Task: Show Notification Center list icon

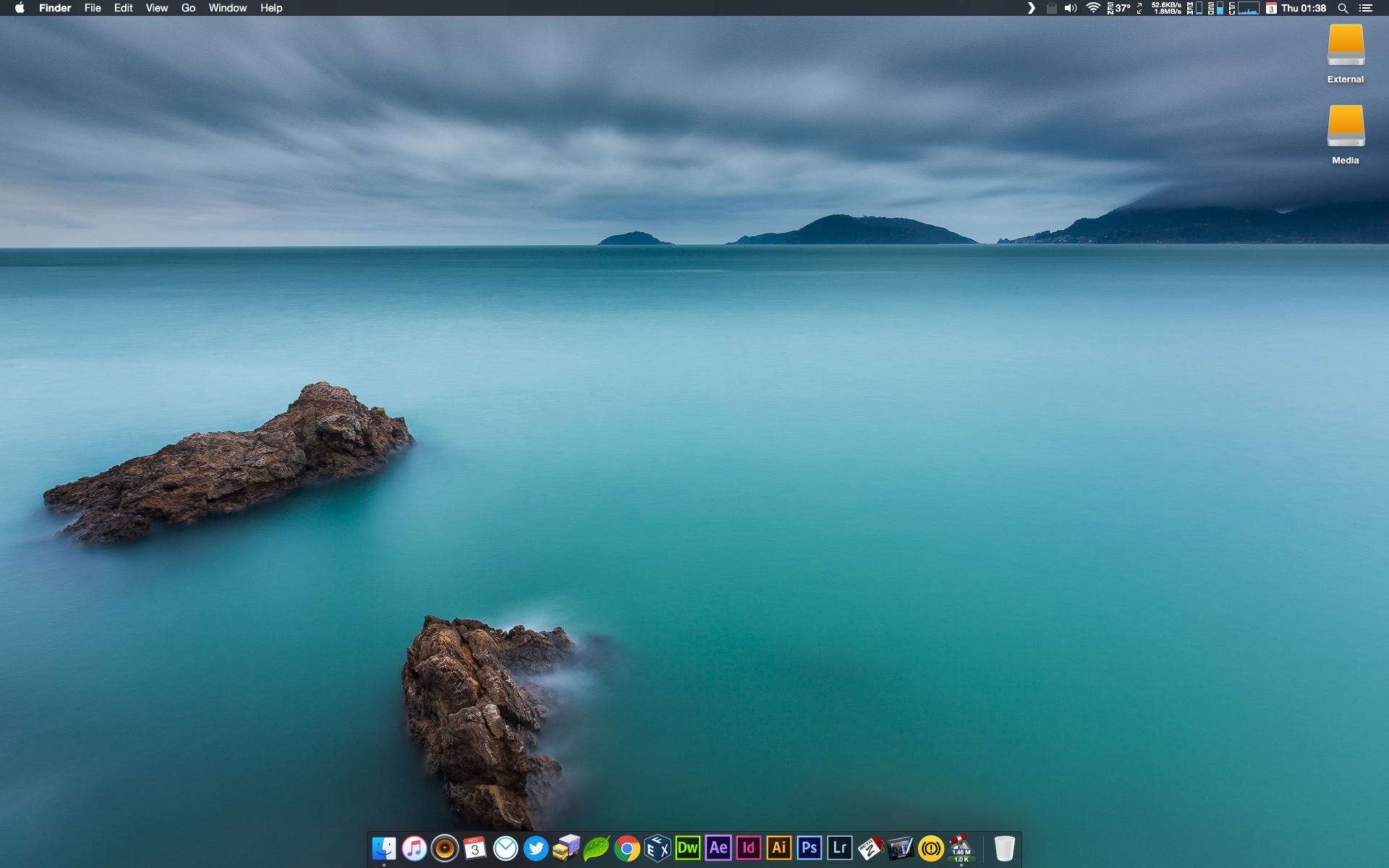Action: pos(1366,8)
